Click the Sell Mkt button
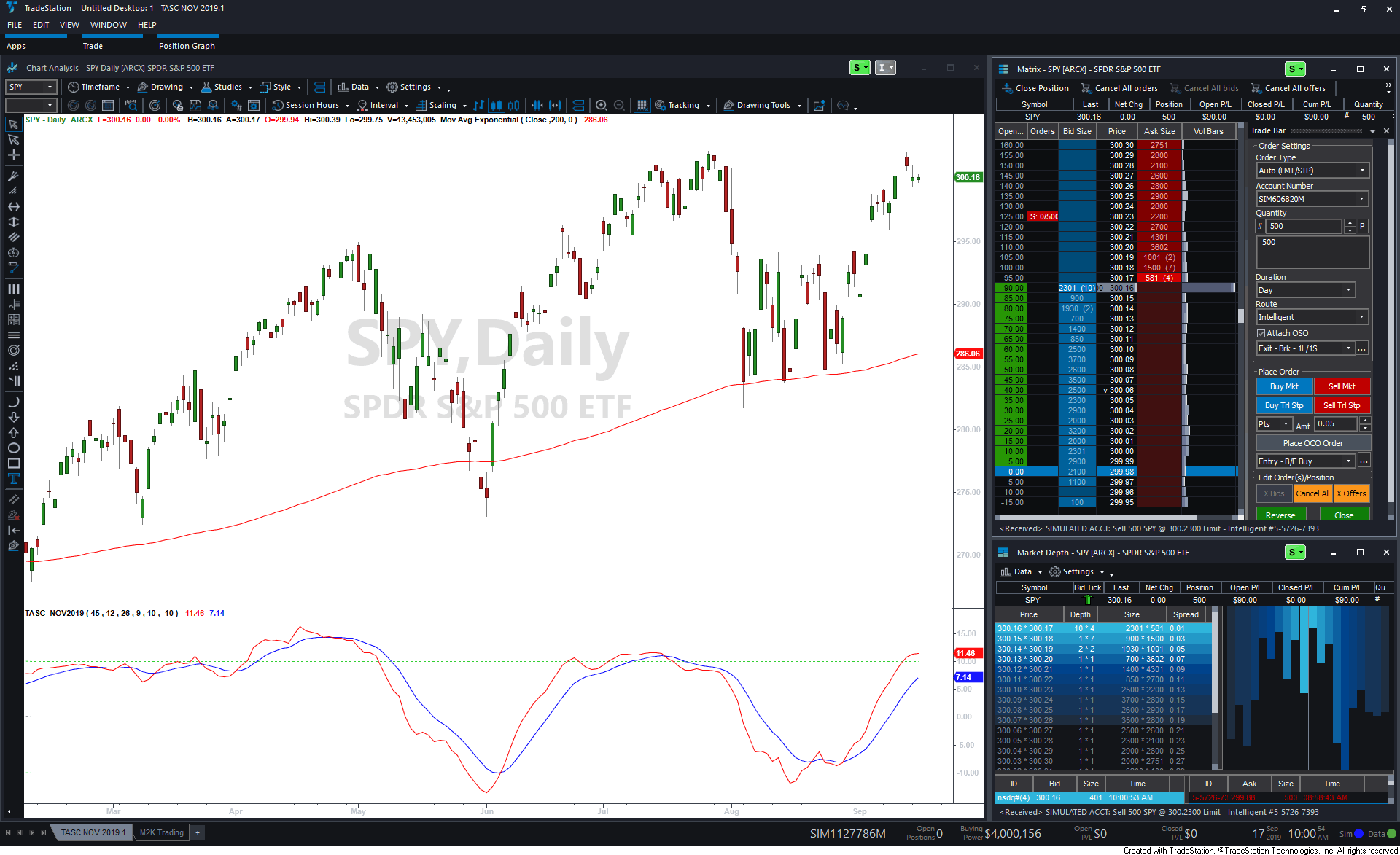Image resolution: width=1400 pixels, height=855 pixels. click(1342, 386)
